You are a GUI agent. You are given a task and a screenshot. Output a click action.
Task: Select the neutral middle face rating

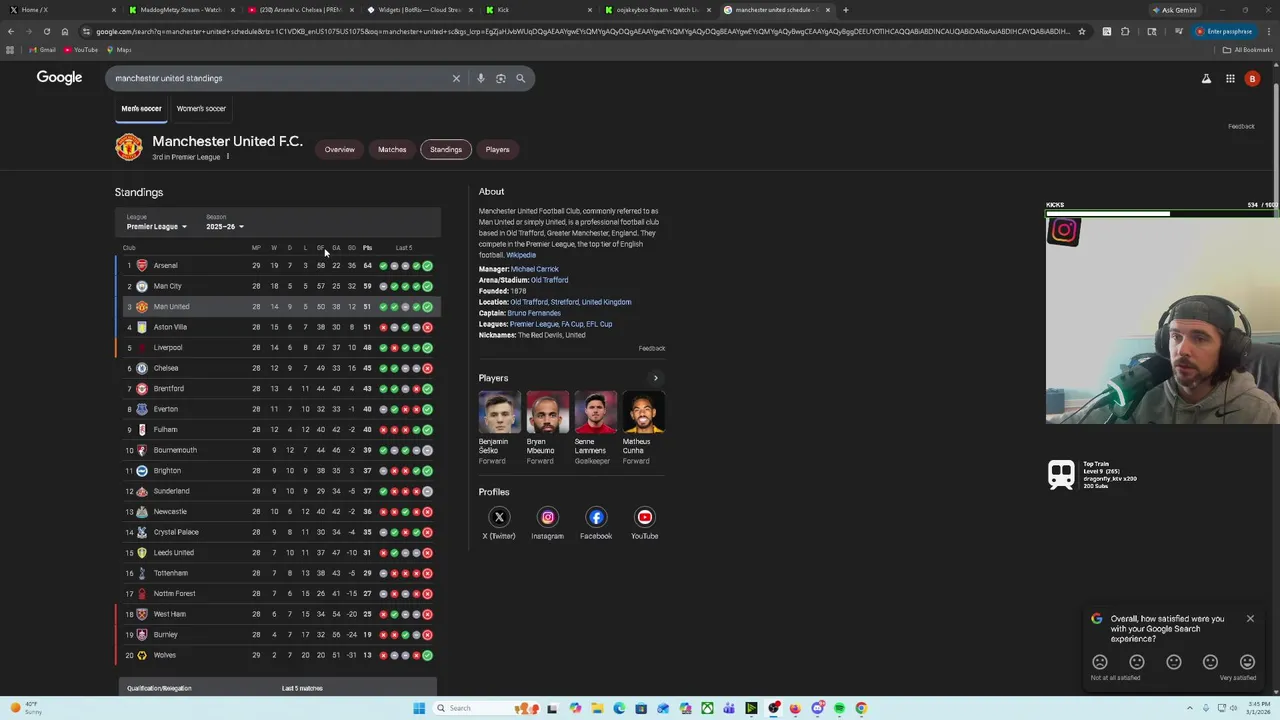[1174, 662]
